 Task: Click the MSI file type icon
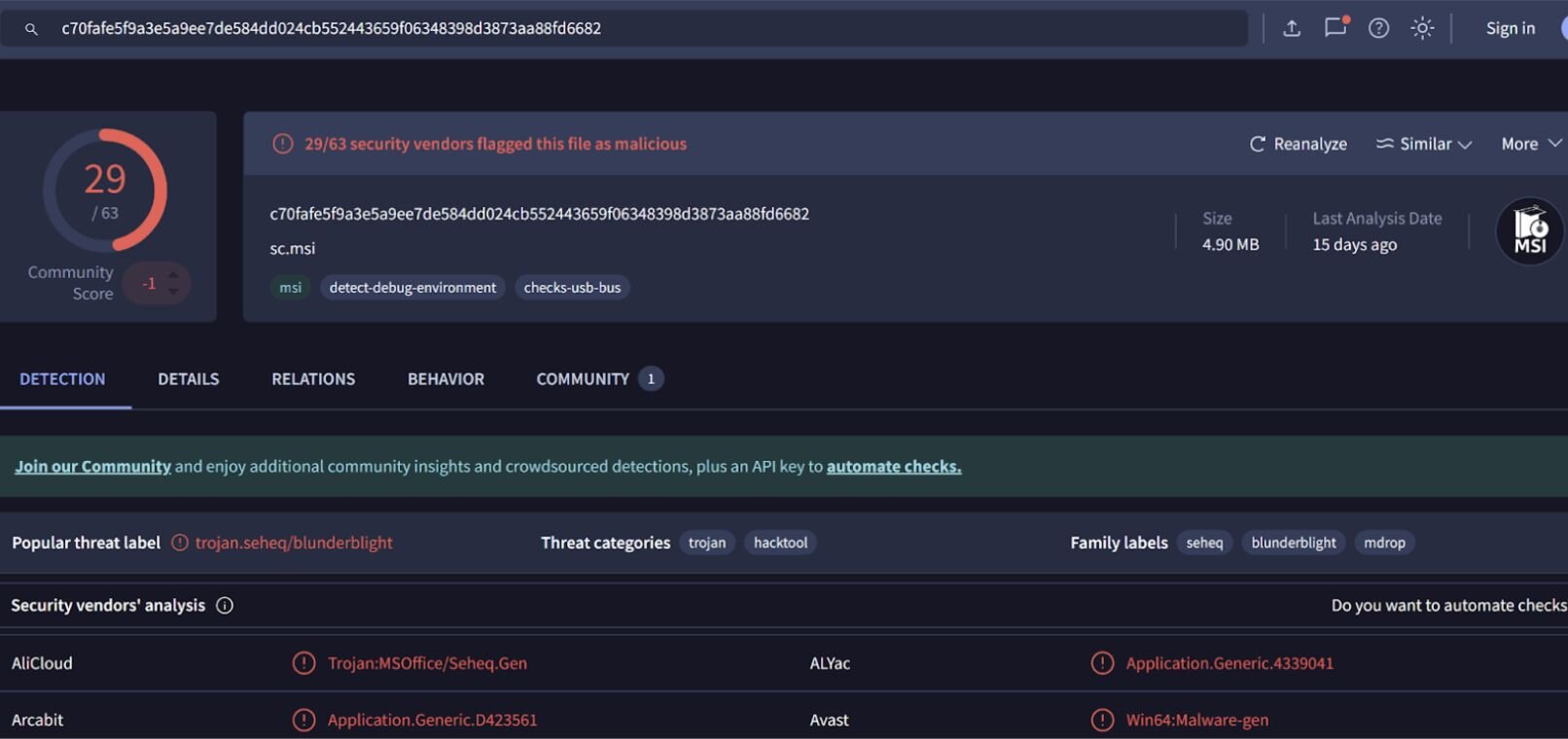pyautogui.click(x=1529, y=231)
